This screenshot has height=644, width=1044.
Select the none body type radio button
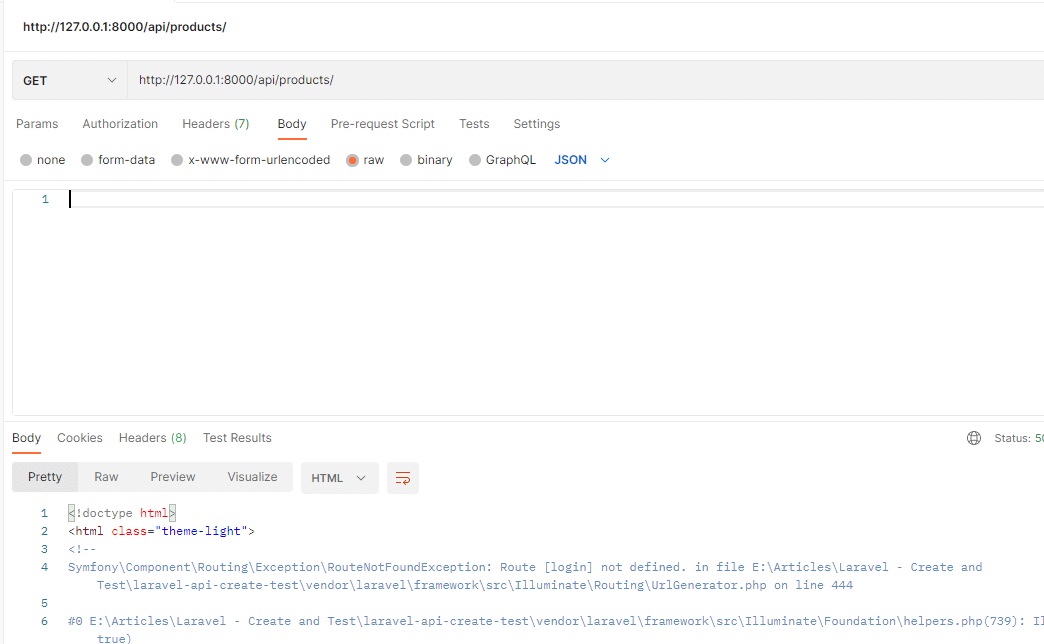pyautogui.click(x=26, y=160)
